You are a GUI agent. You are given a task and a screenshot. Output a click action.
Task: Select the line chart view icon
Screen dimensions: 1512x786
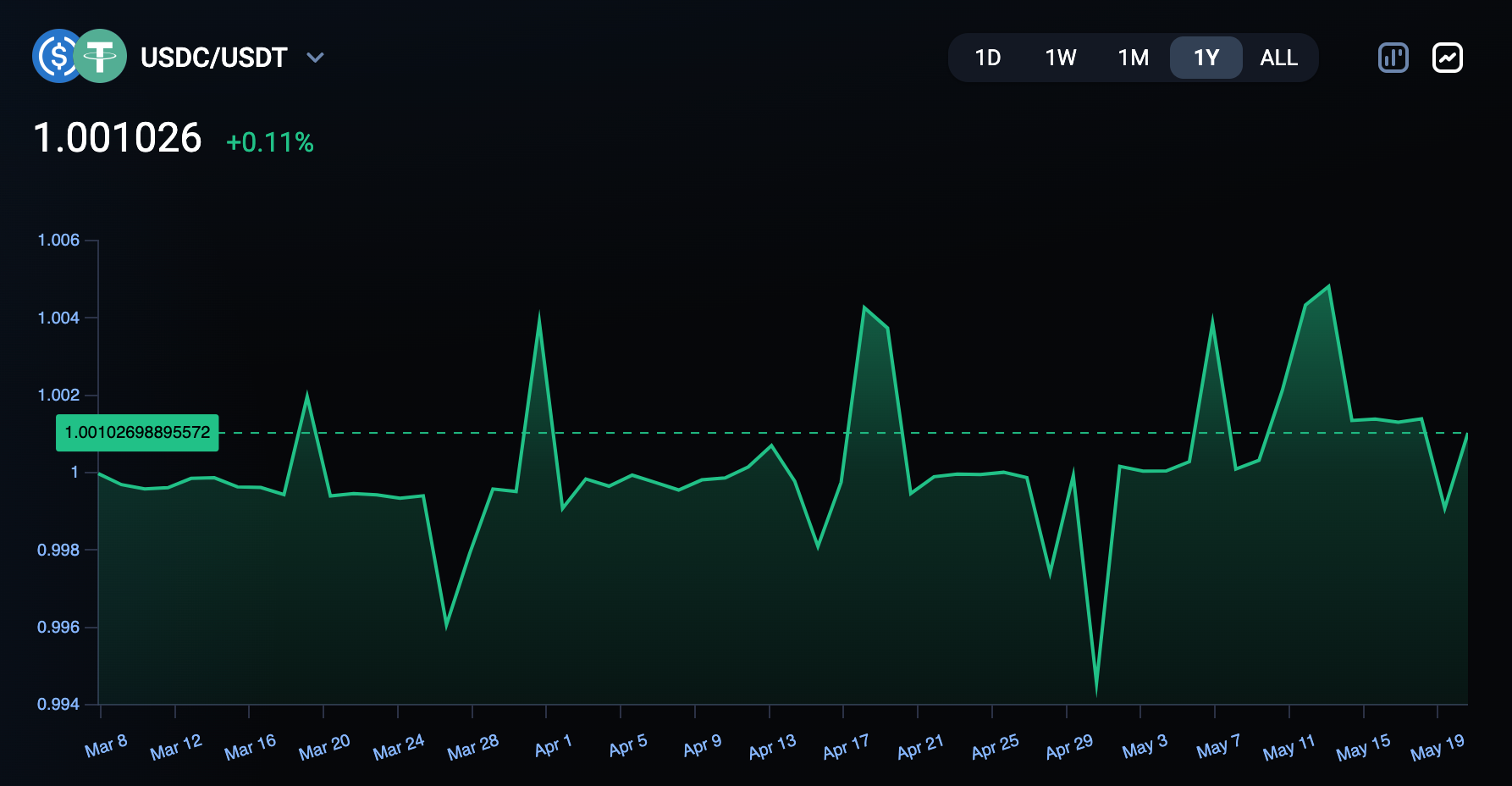pos(1448,58)
